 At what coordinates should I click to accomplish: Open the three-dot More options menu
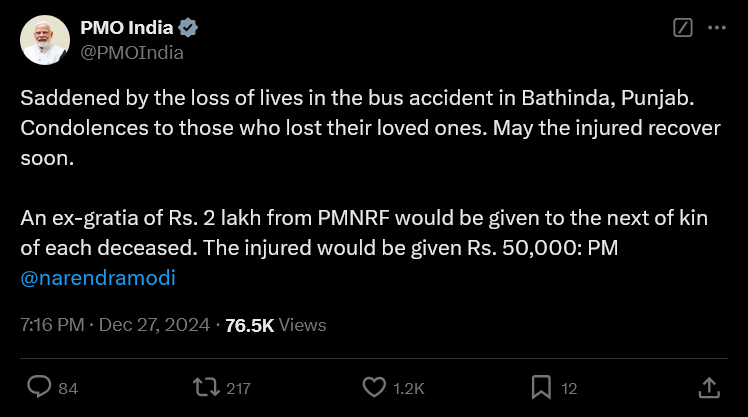pos(716,29)
